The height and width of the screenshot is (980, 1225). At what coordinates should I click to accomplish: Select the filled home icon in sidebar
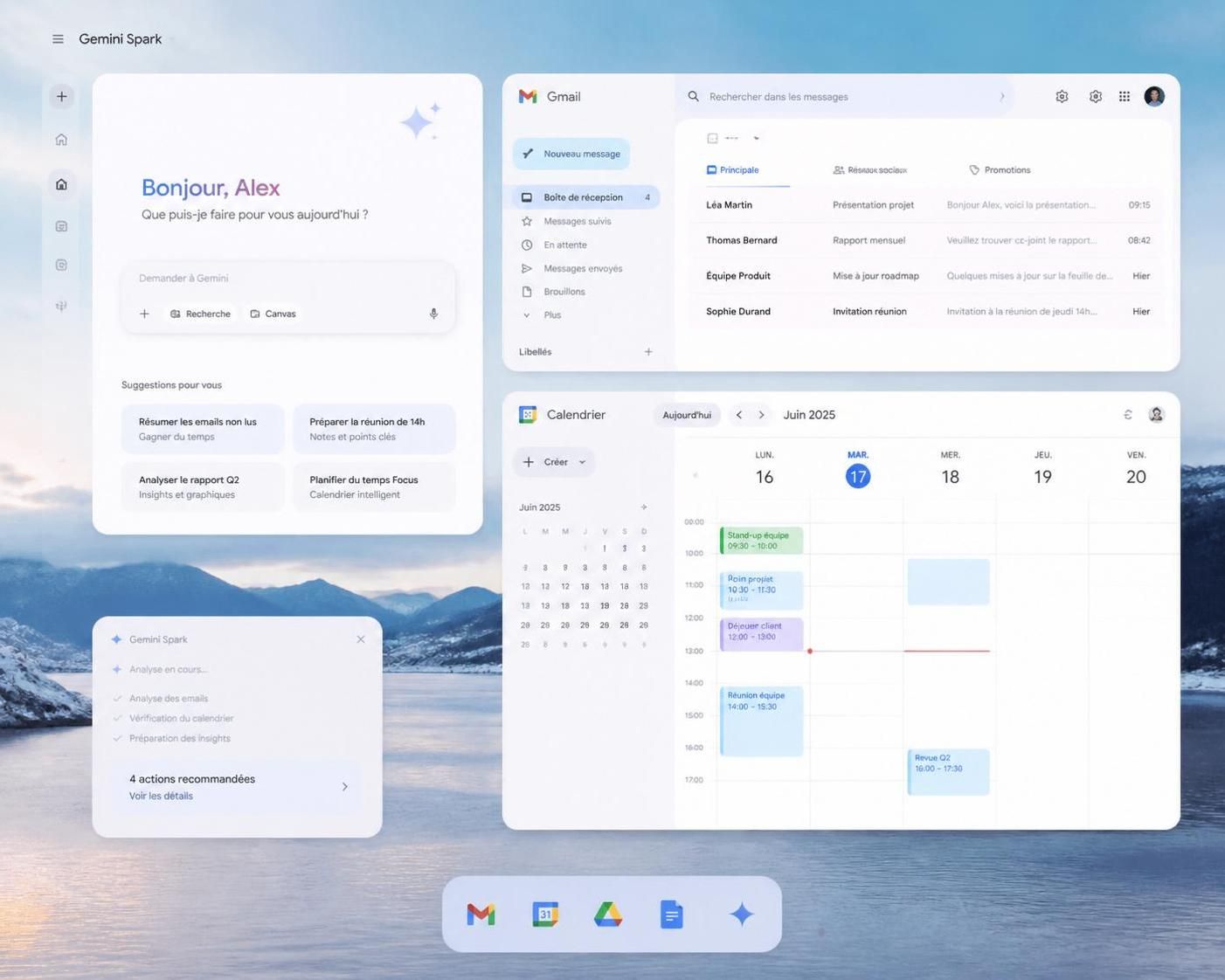[x=61, y=184]
